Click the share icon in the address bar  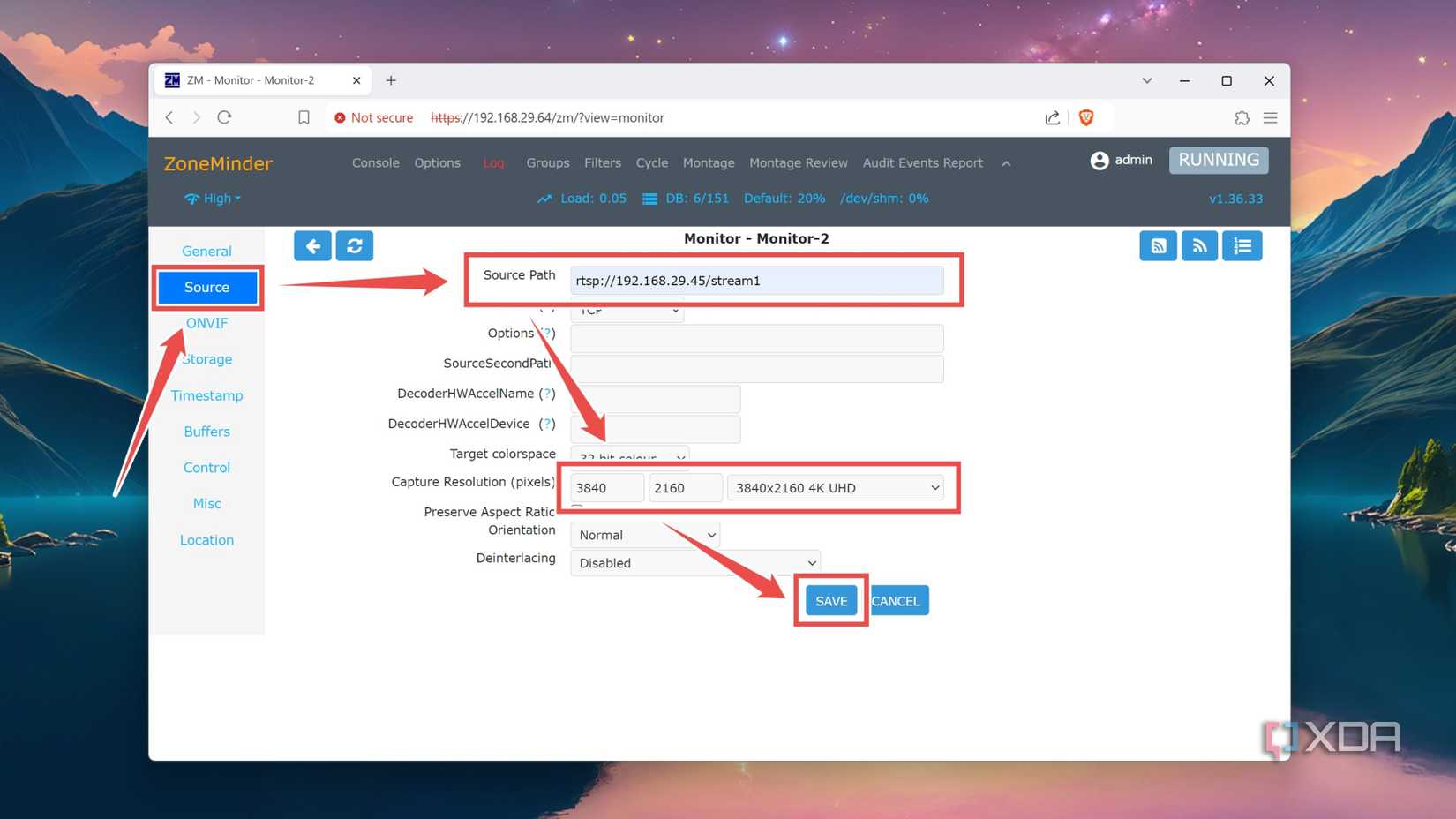[x=1052, y=117]
